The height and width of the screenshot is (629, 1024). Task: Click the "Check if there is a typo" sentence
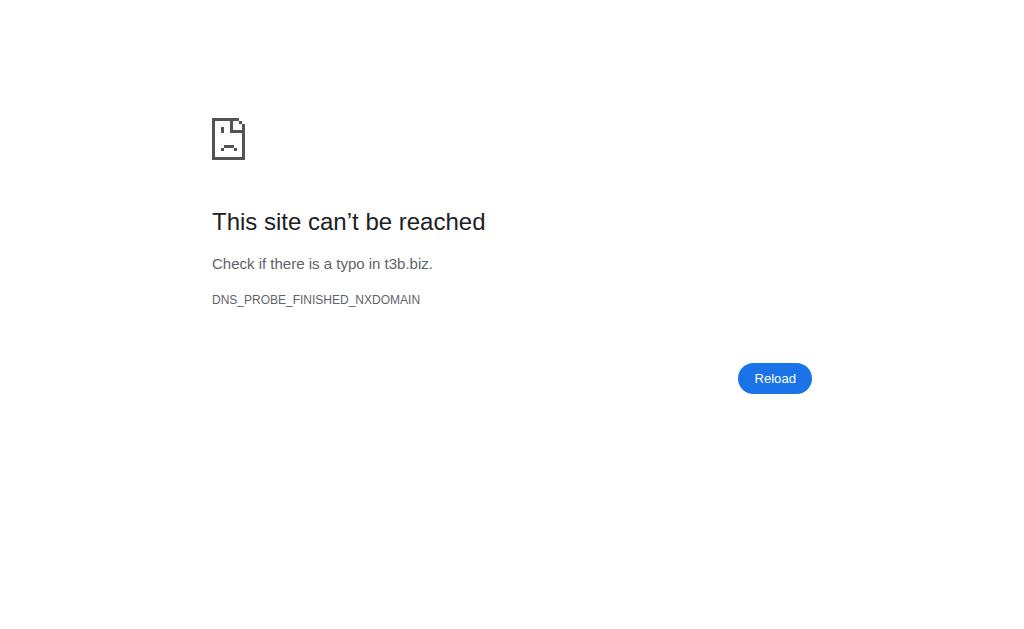[322, 264]
